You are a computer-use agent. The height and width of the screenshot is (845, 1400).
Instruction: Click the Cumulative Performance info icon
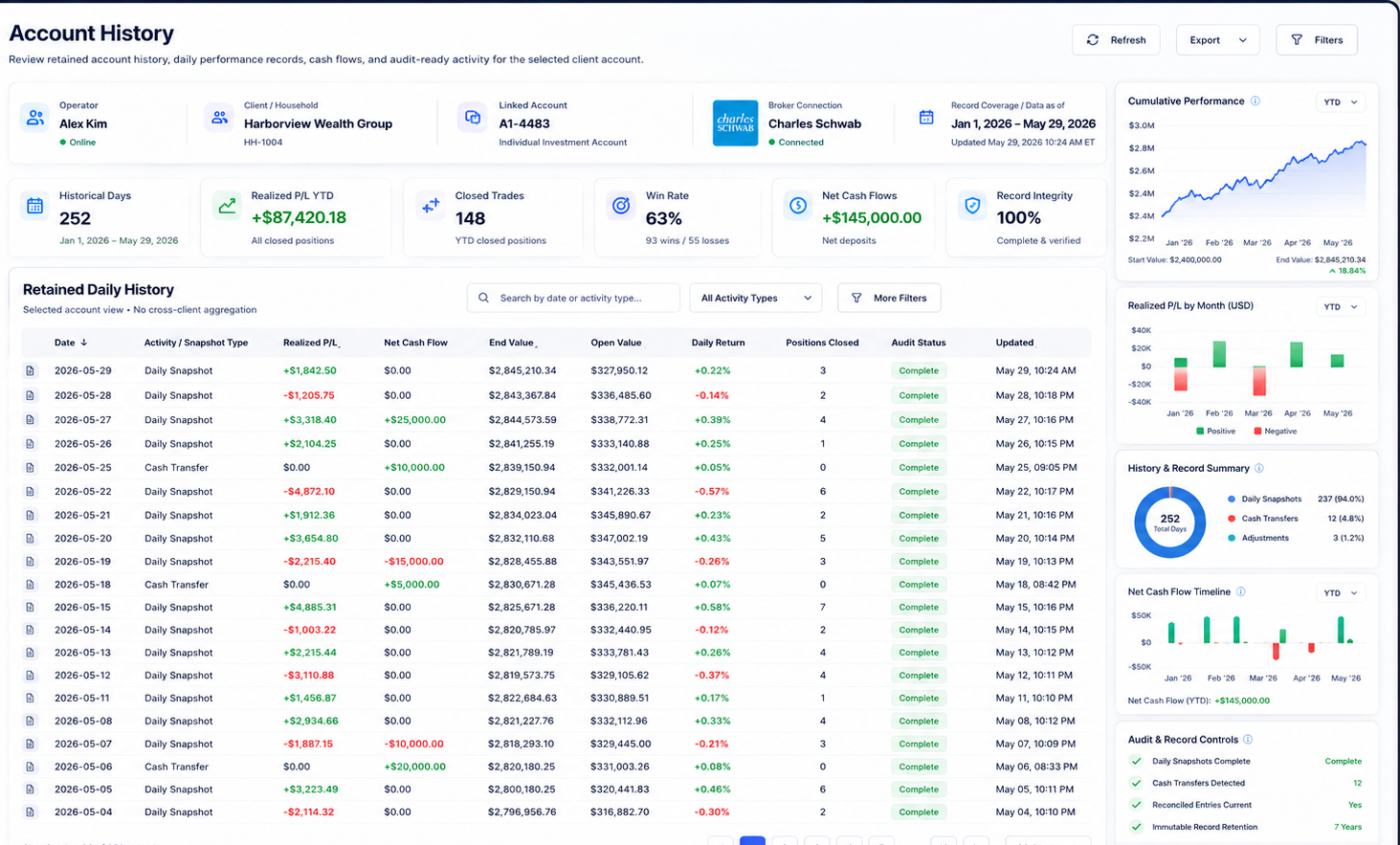click(x=1256, y=101)
